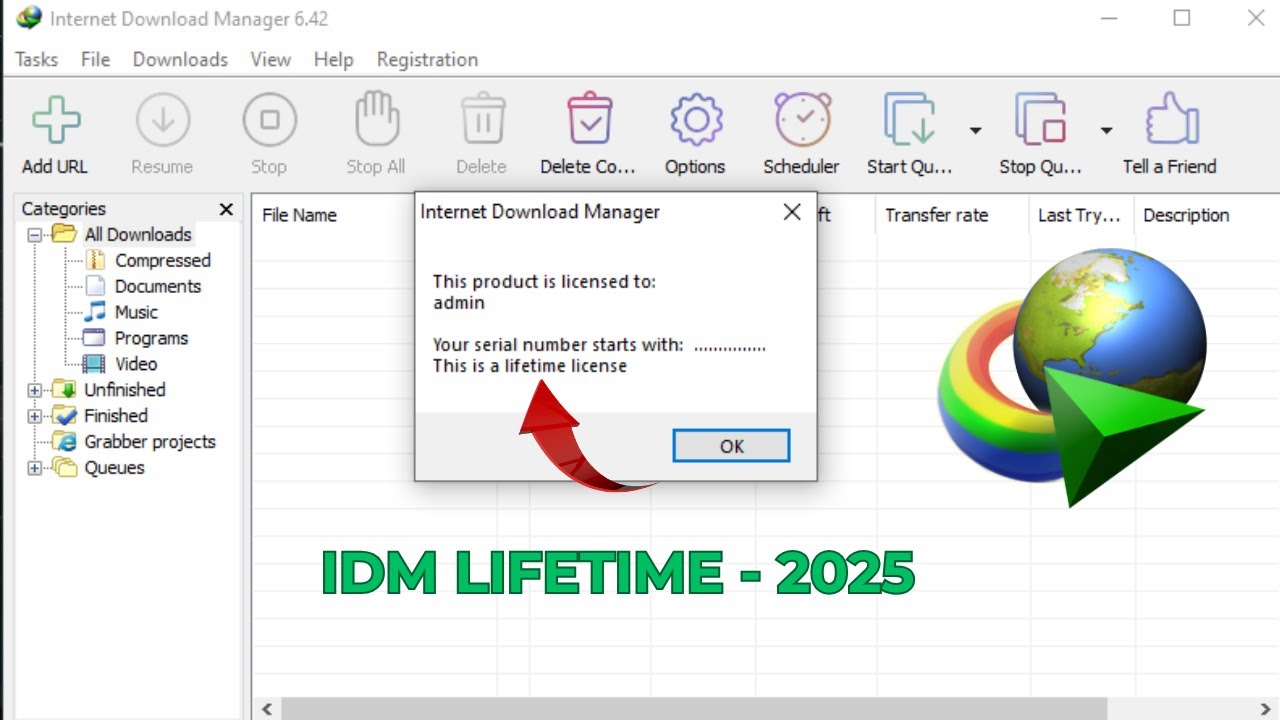Viewport: 1280px width, 720px height.
Task: Select the Queues tree label
Action: pyautogui.click(x=114, y=468)
